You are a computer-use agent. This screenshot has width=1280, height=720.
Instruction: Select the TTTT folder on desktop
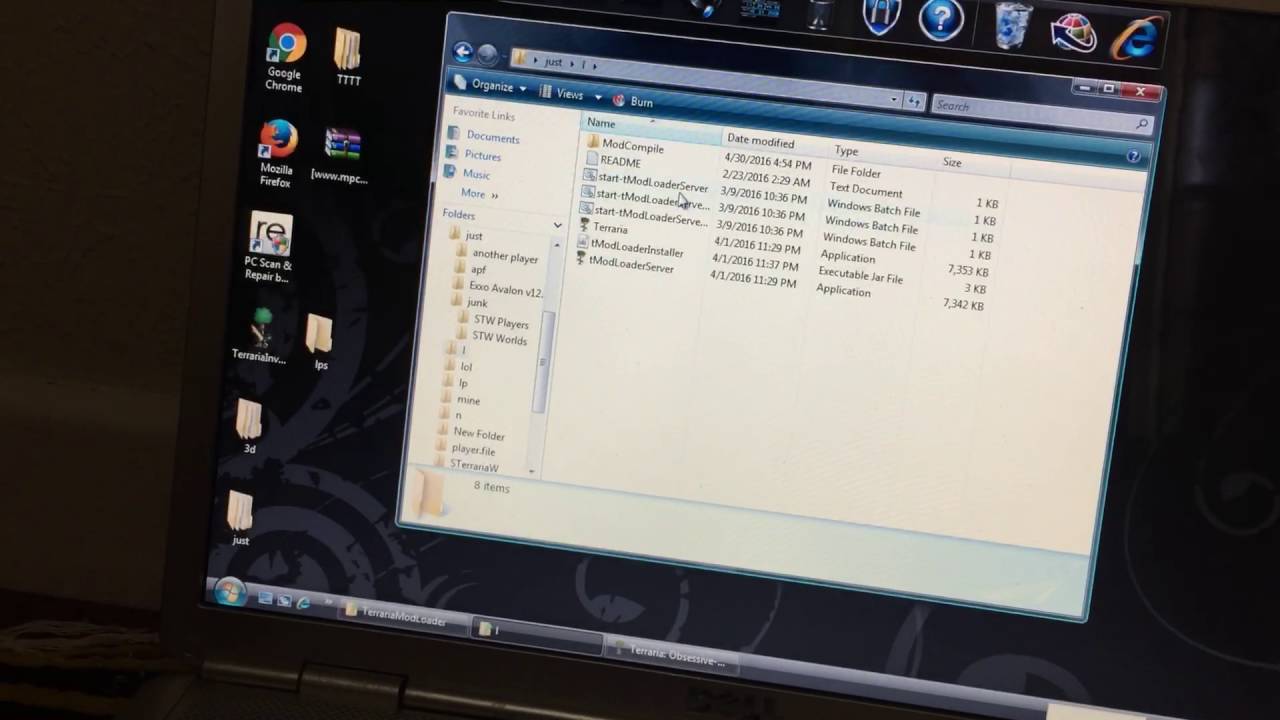(348, 57)
